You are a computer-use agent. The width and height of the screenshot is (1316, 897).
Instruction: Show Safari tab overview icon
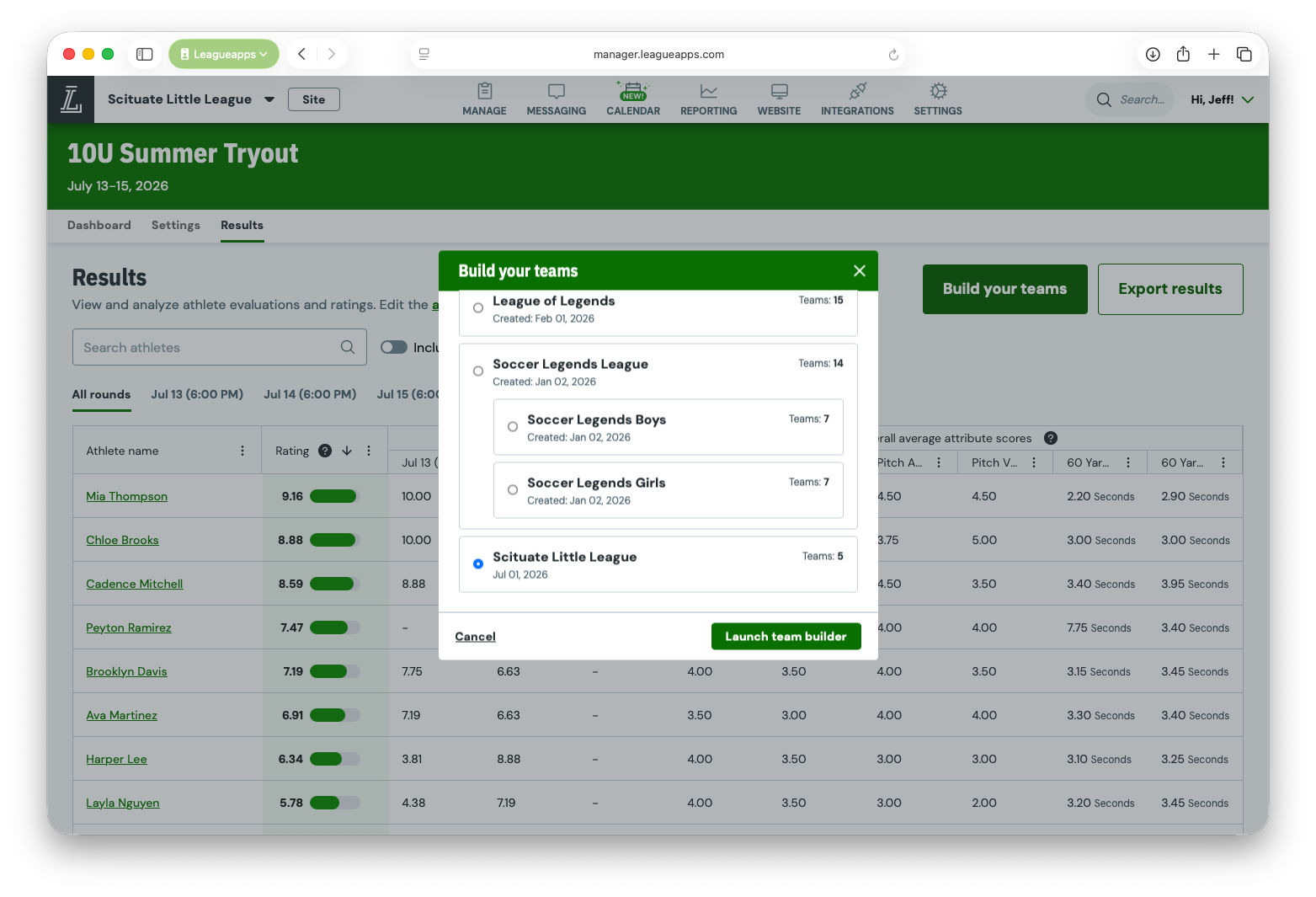coord(1244,54)
